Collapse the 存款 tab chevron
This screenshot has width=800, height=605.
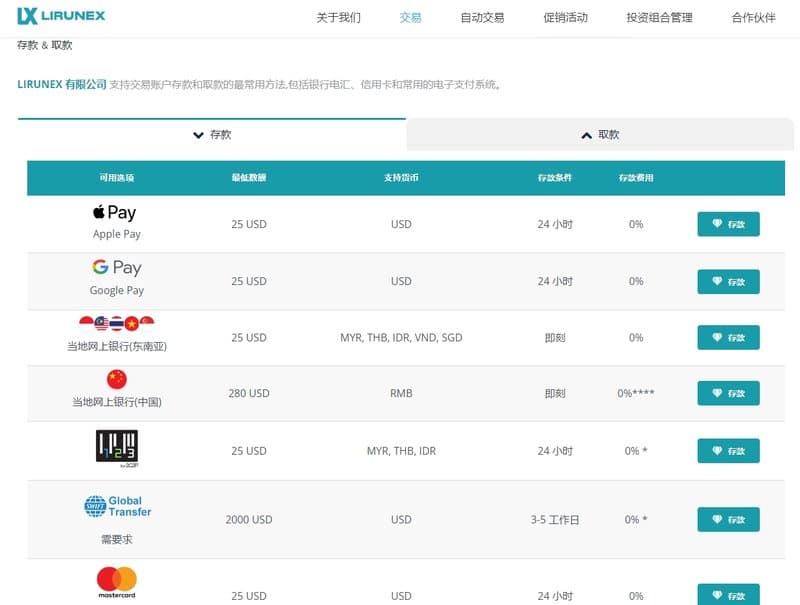click(198, 135)
